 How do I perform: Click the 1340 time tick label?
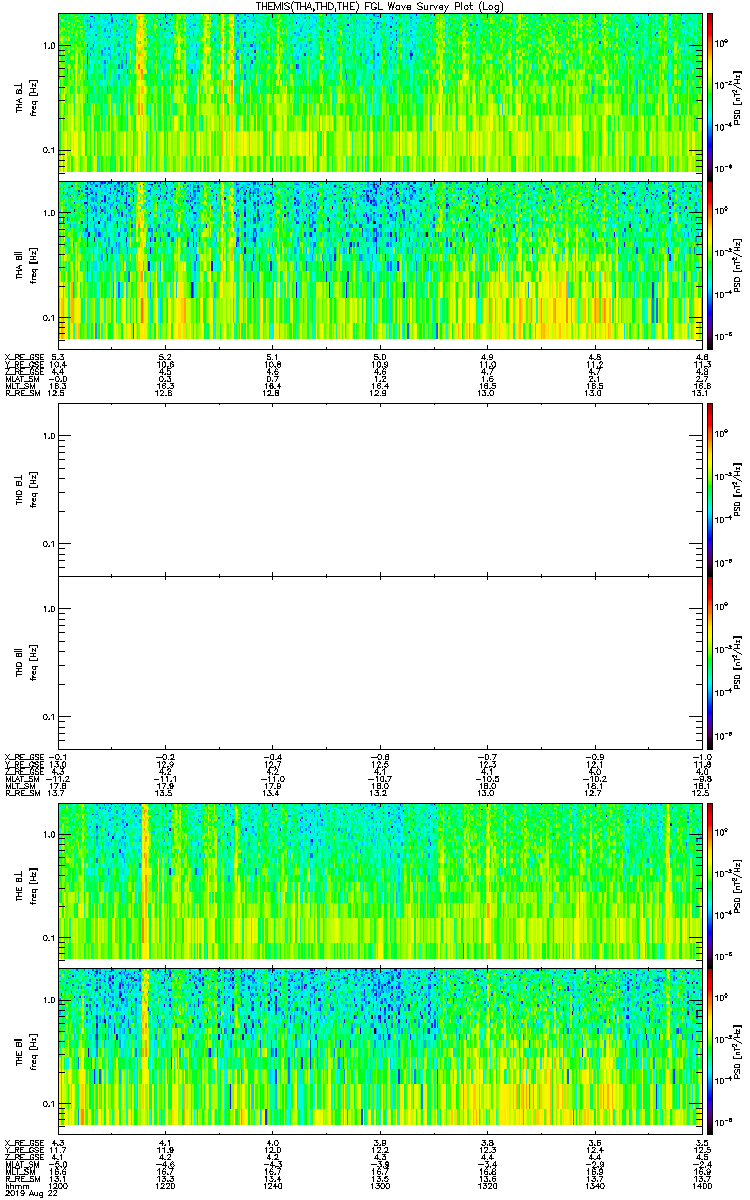pyautogui.click(x=594, y=1184)
